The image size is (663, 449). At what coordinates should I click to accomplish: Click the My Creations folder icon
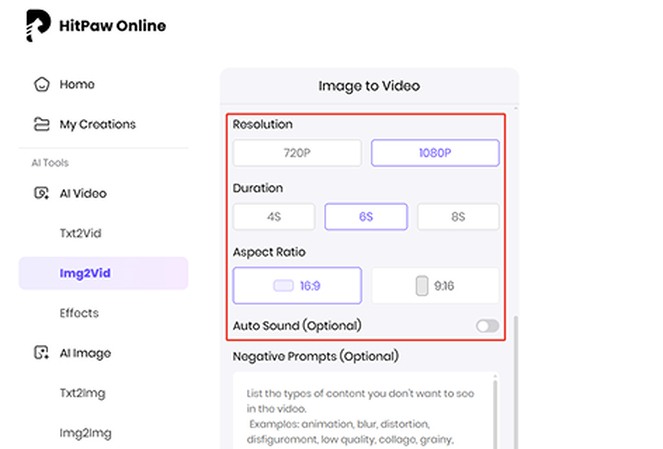(41, 124)
